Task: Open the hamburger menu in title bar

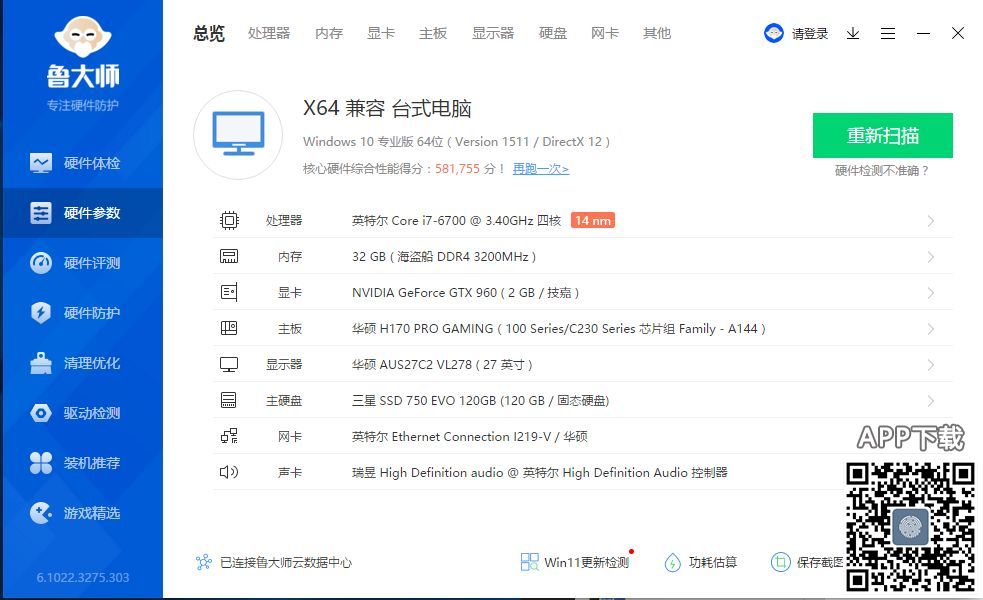Action: pos(888,33)
